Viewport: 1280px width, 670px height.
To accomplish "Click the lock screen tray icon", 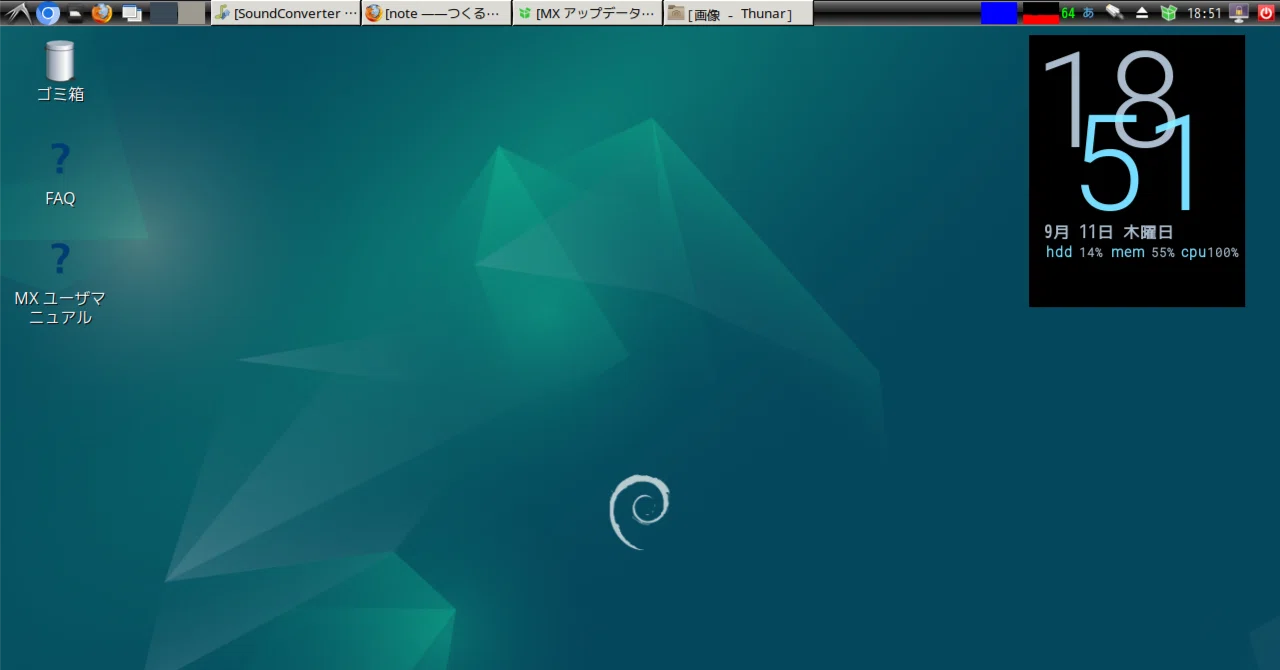I will pyautogui.click(x=1240, y=13).
